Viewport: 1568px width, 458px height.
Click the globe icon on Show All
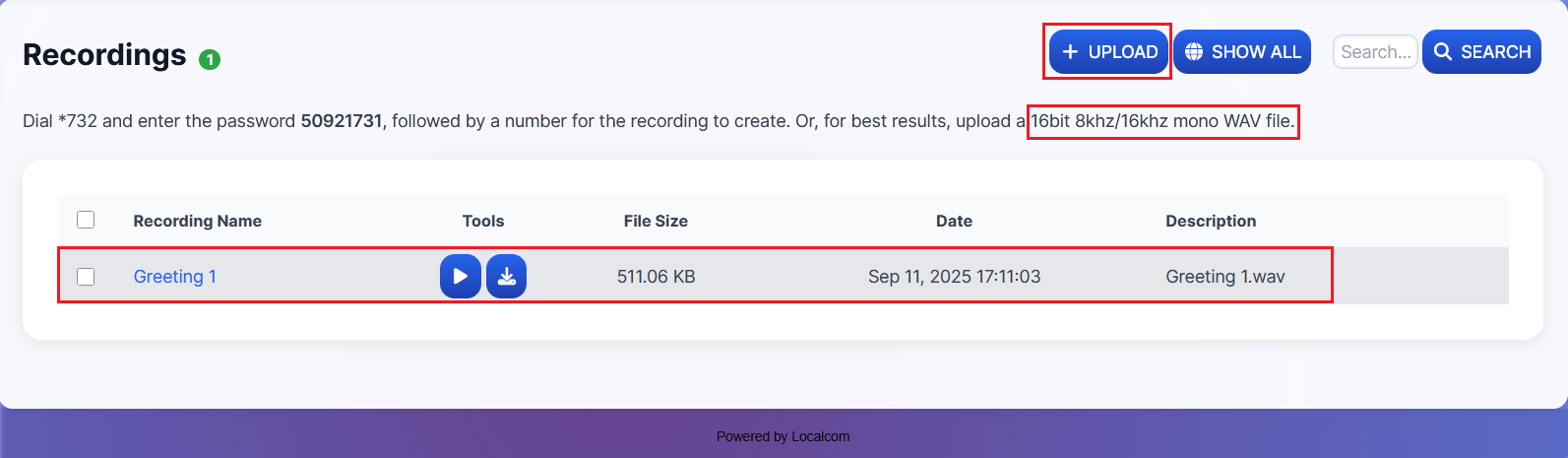[1194, 52]
